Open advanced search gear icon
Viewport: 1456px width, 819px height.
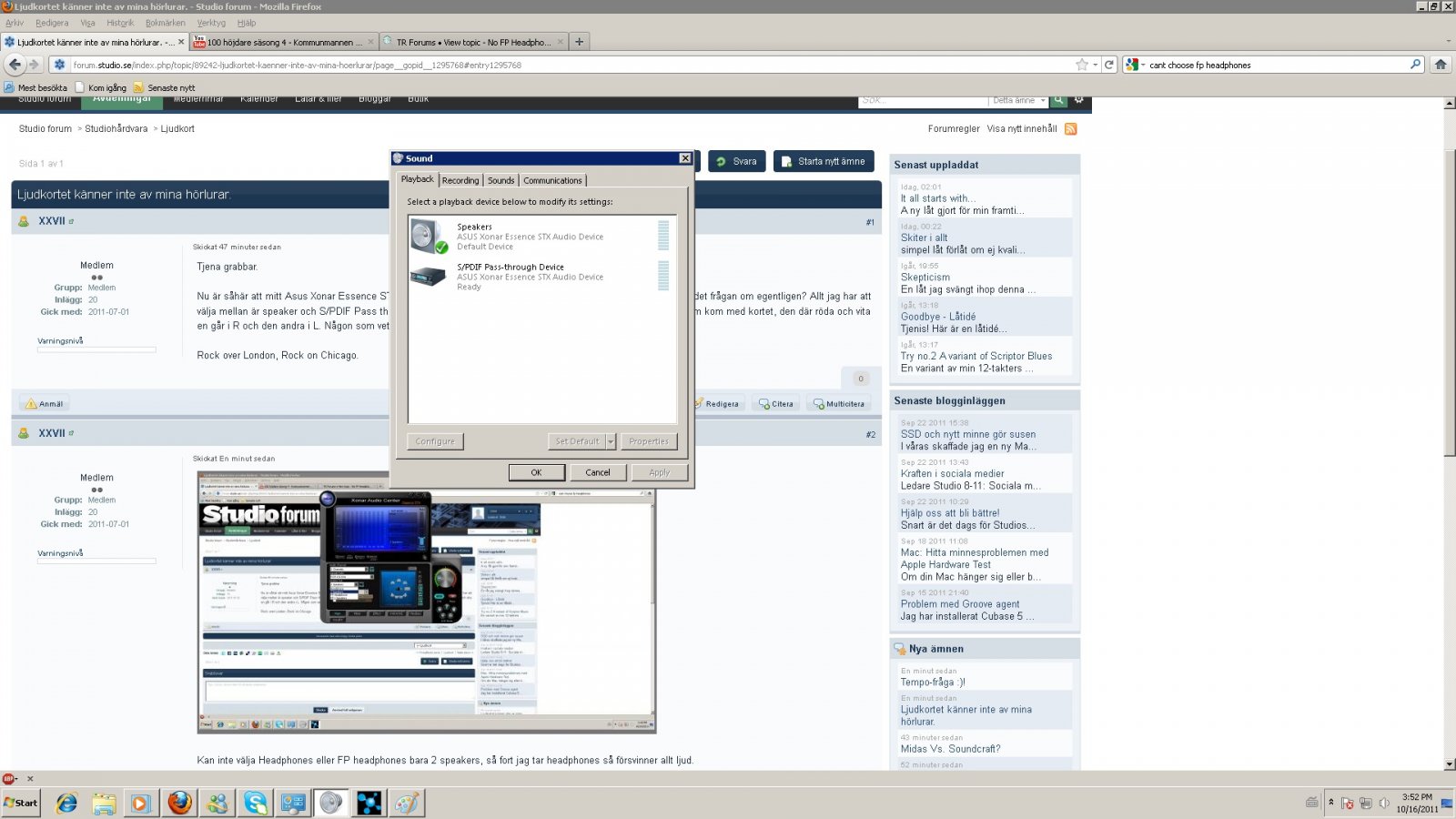[1078, 100]
